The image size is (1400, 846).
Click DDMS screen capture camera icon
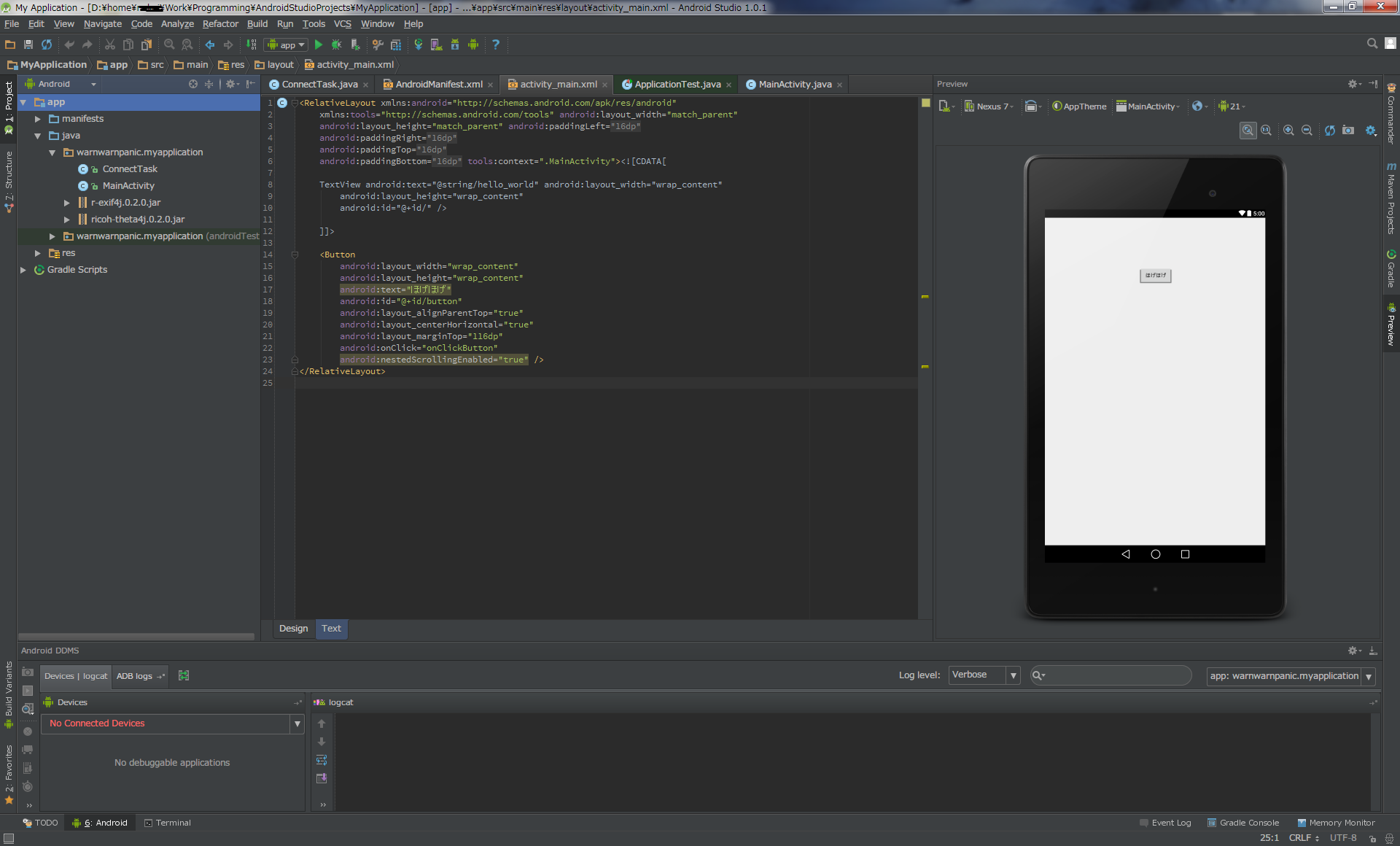(28, 672)
